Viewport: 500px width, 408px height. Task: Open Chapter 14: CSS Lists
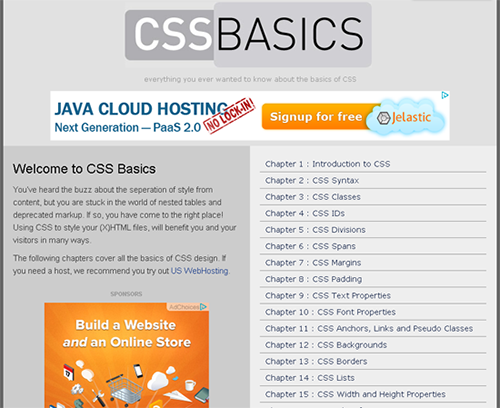pos(310,378)
